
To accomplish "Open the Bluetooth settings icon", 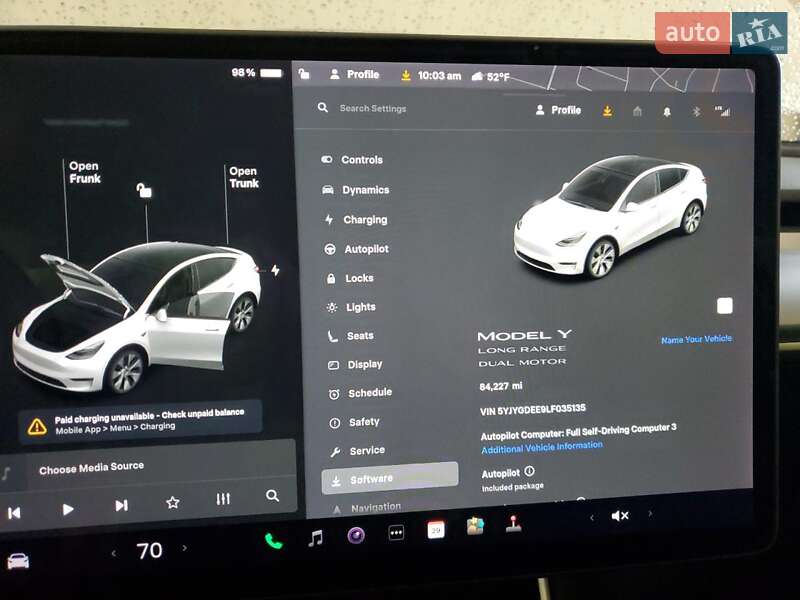I will (x=695, y=110).
